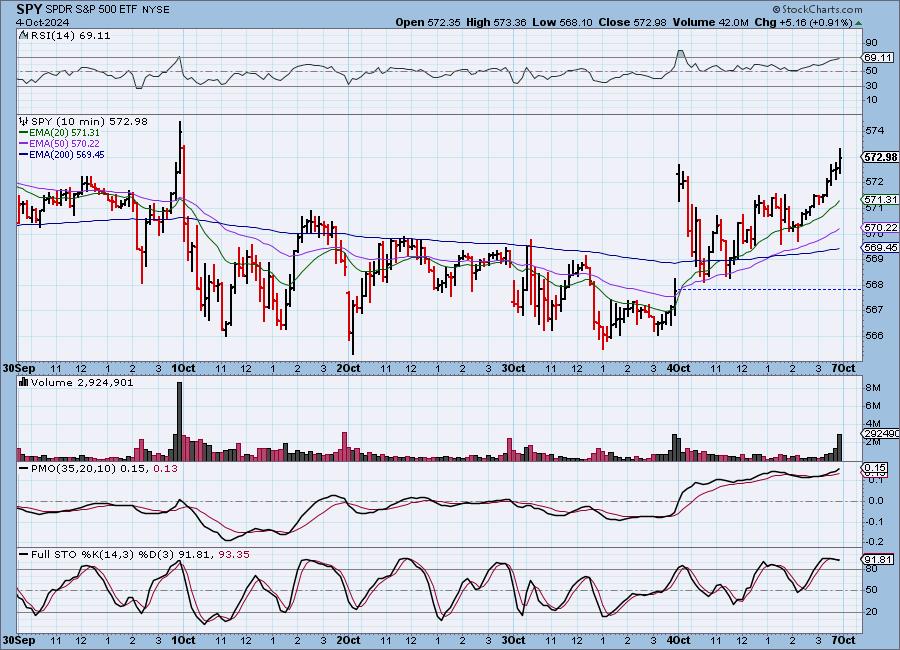
Task: Click the blue dashed horizontal price line
Action: (x=770, y=289)
